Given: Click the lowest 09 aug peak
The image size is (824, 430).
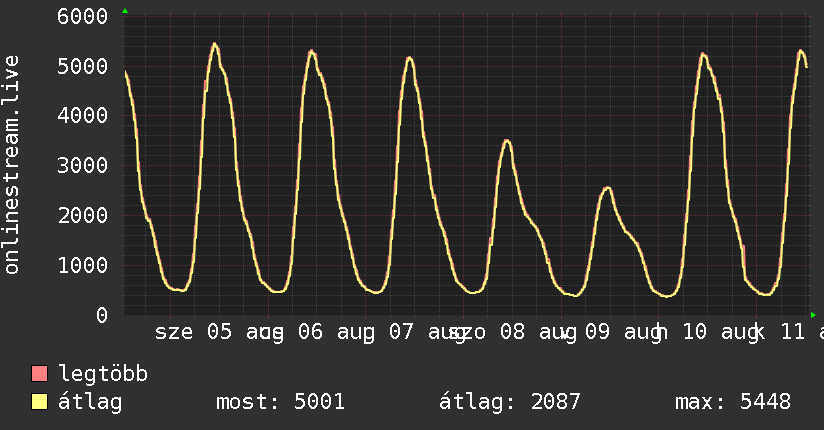Looking at the screenshot, I should pos(607,188).
